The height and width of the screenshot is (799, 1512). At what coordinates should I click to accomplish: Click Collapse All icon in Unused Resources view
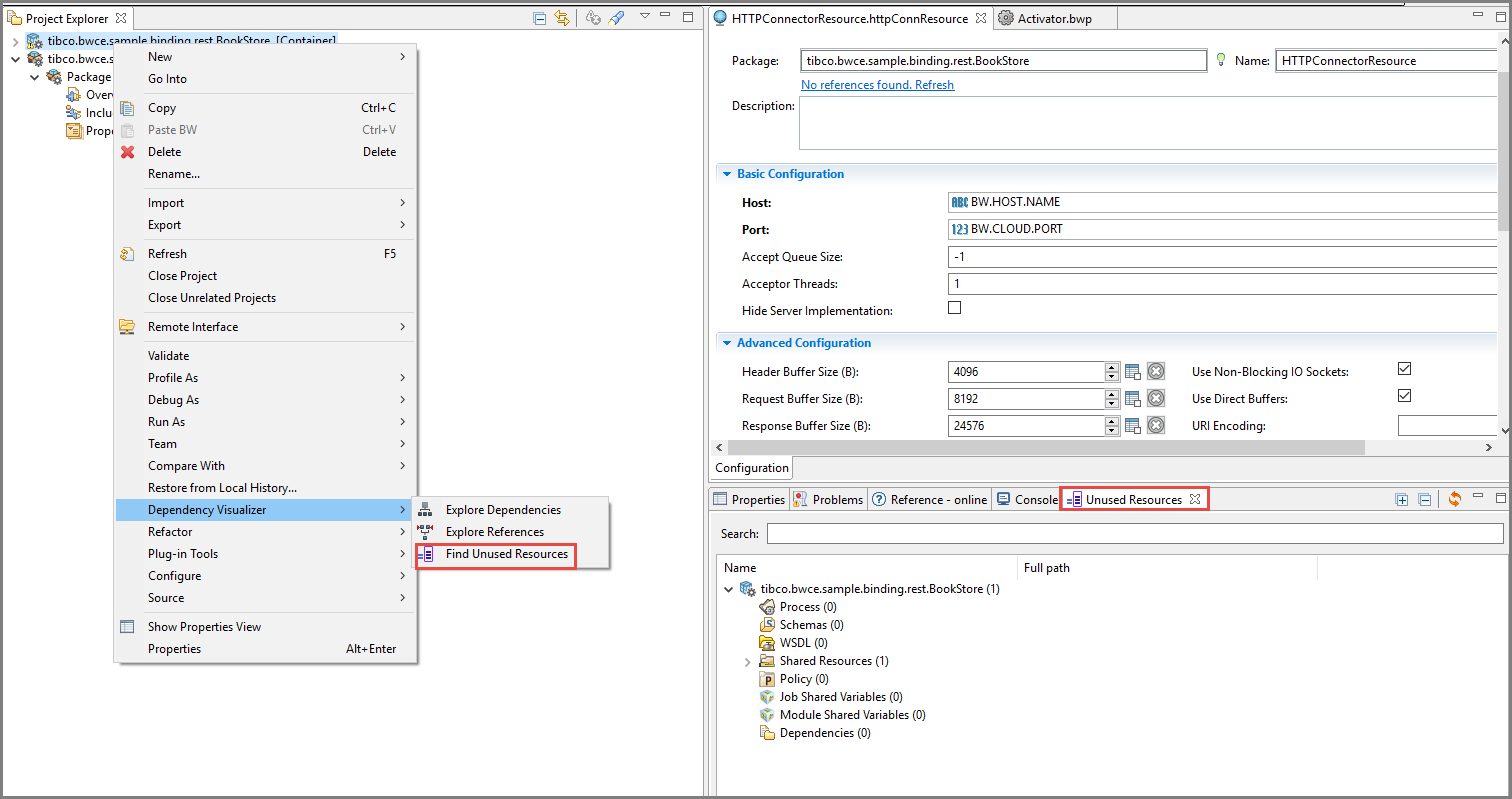coord(1424,499)
